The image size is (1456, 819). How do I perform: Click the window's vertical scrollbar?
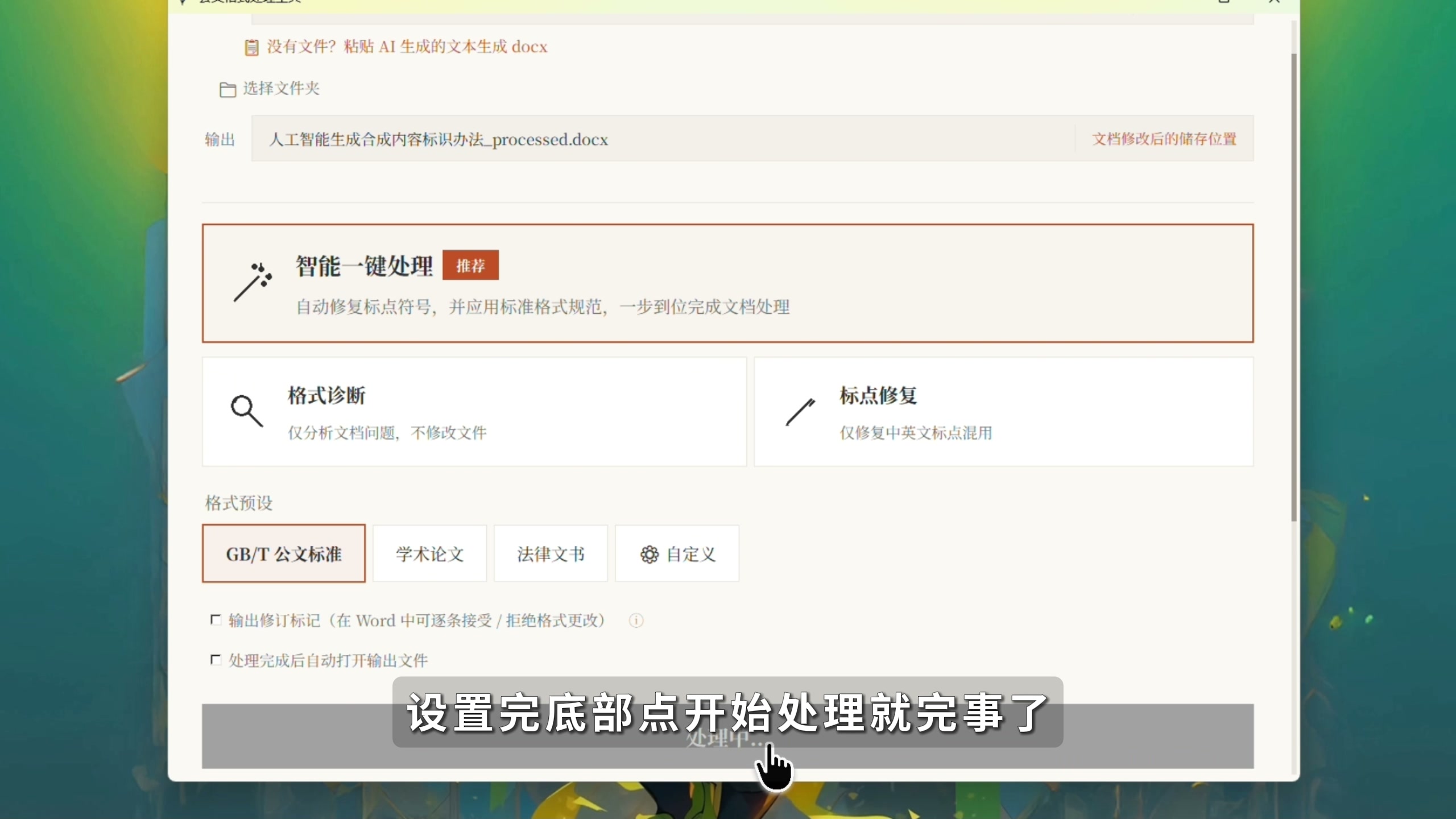pos(1294,287)
